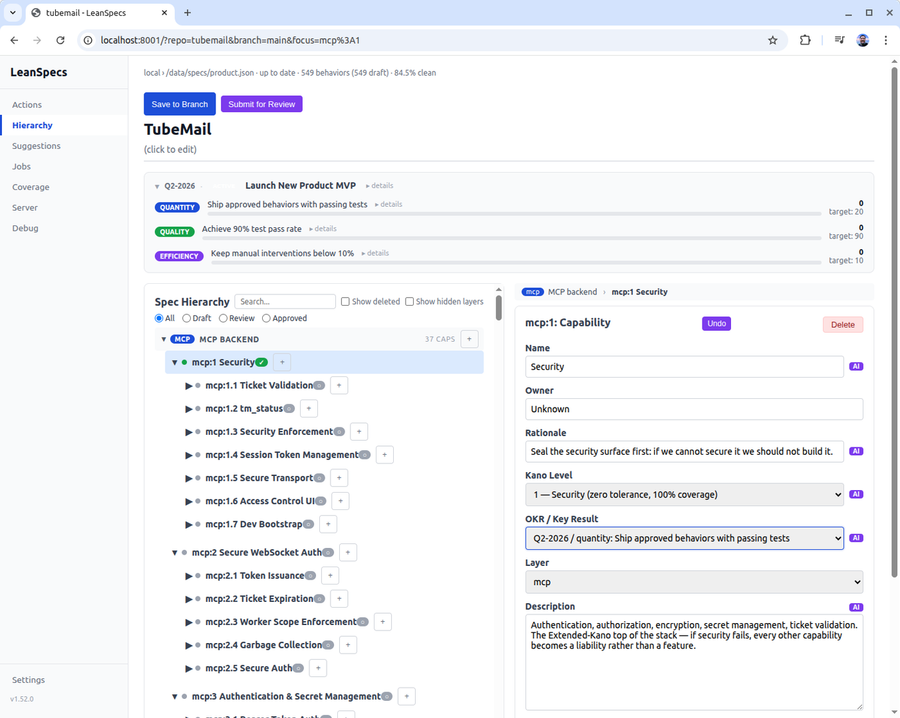Open Suggestions in the sidebar
The width and height of the screenshot is (900, 718).
36,146
